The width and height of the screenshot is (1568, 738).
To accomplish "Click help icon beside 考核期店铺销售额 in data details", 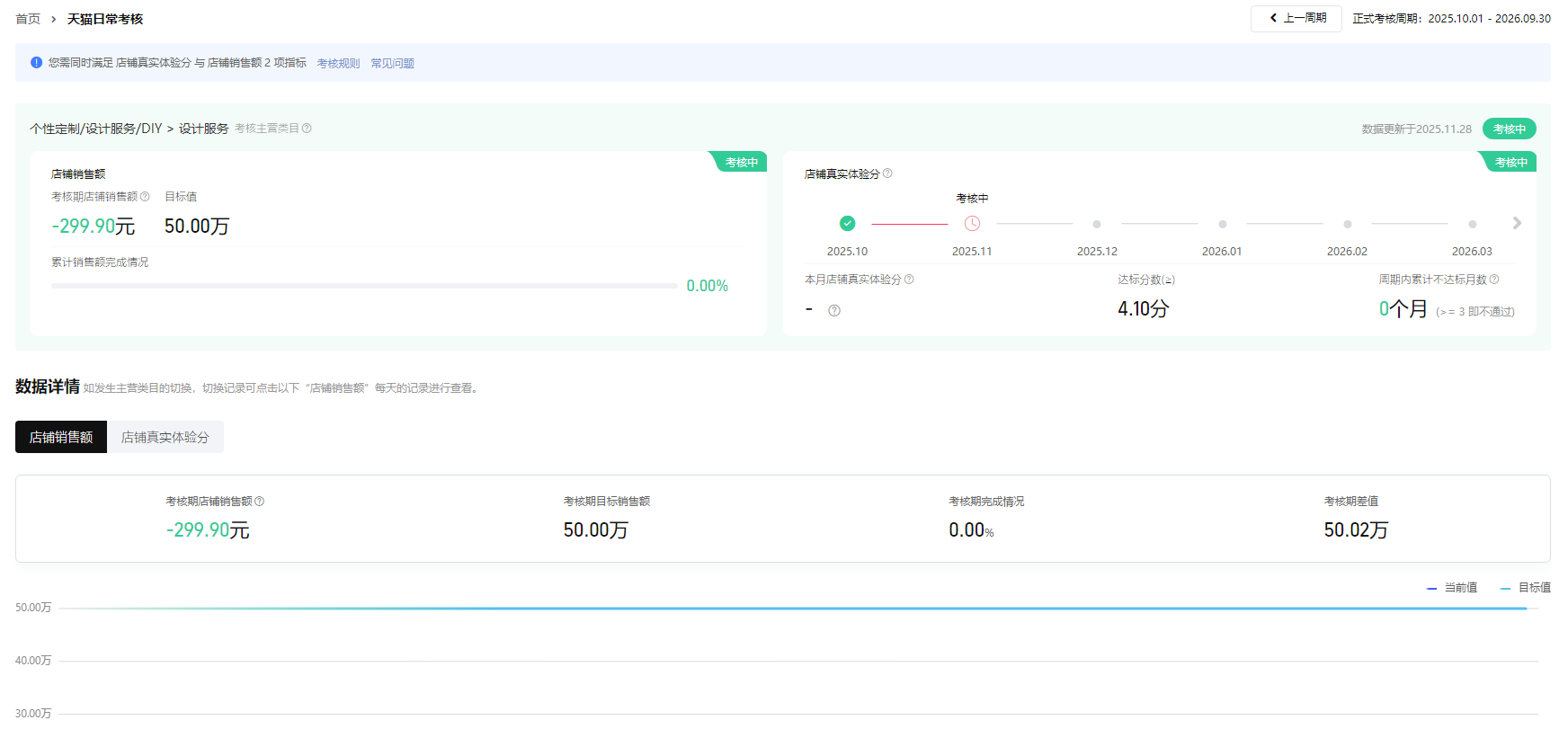I will click(260, 502).
